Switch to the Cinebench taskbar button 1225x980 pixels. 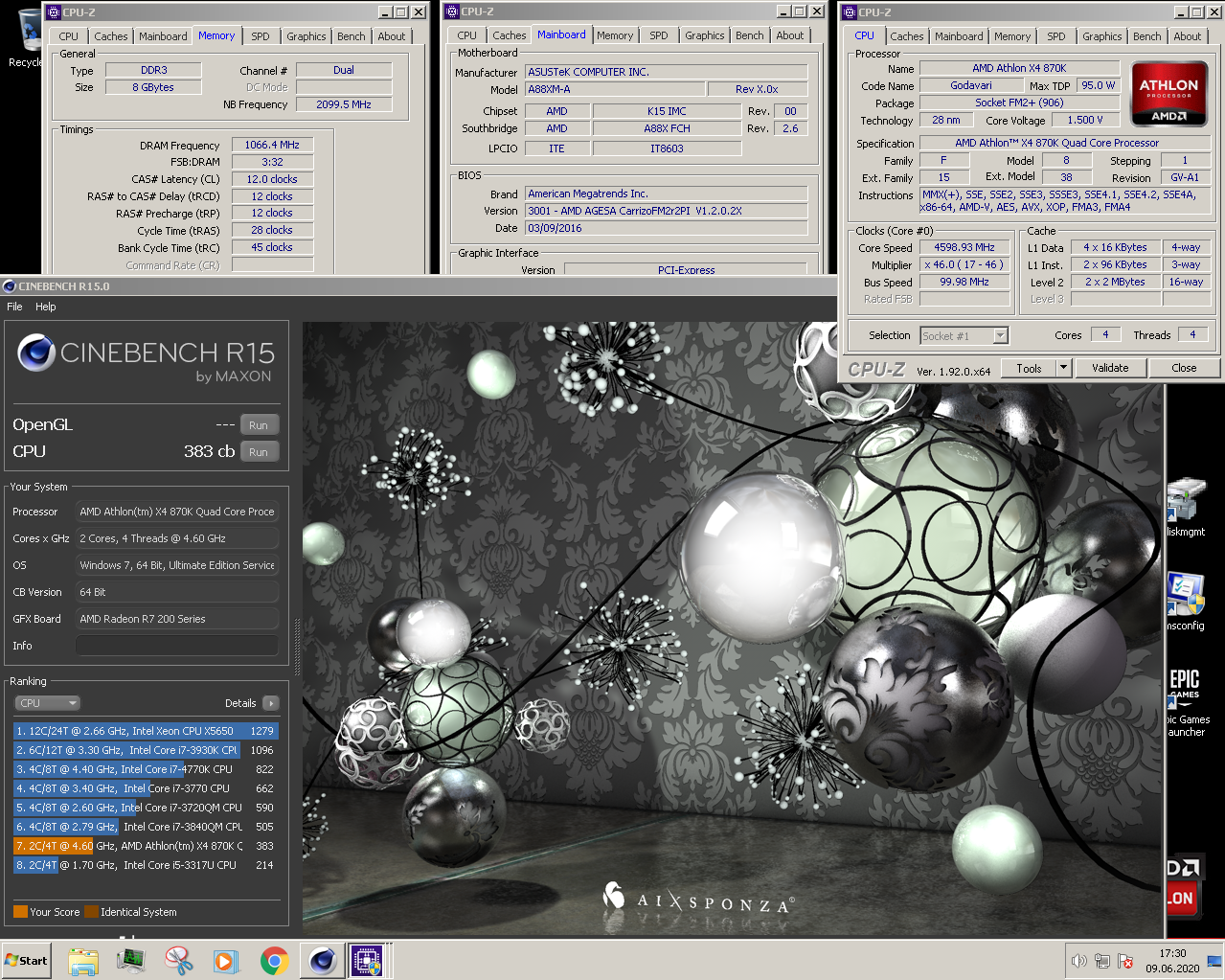[x=322, y=960]
